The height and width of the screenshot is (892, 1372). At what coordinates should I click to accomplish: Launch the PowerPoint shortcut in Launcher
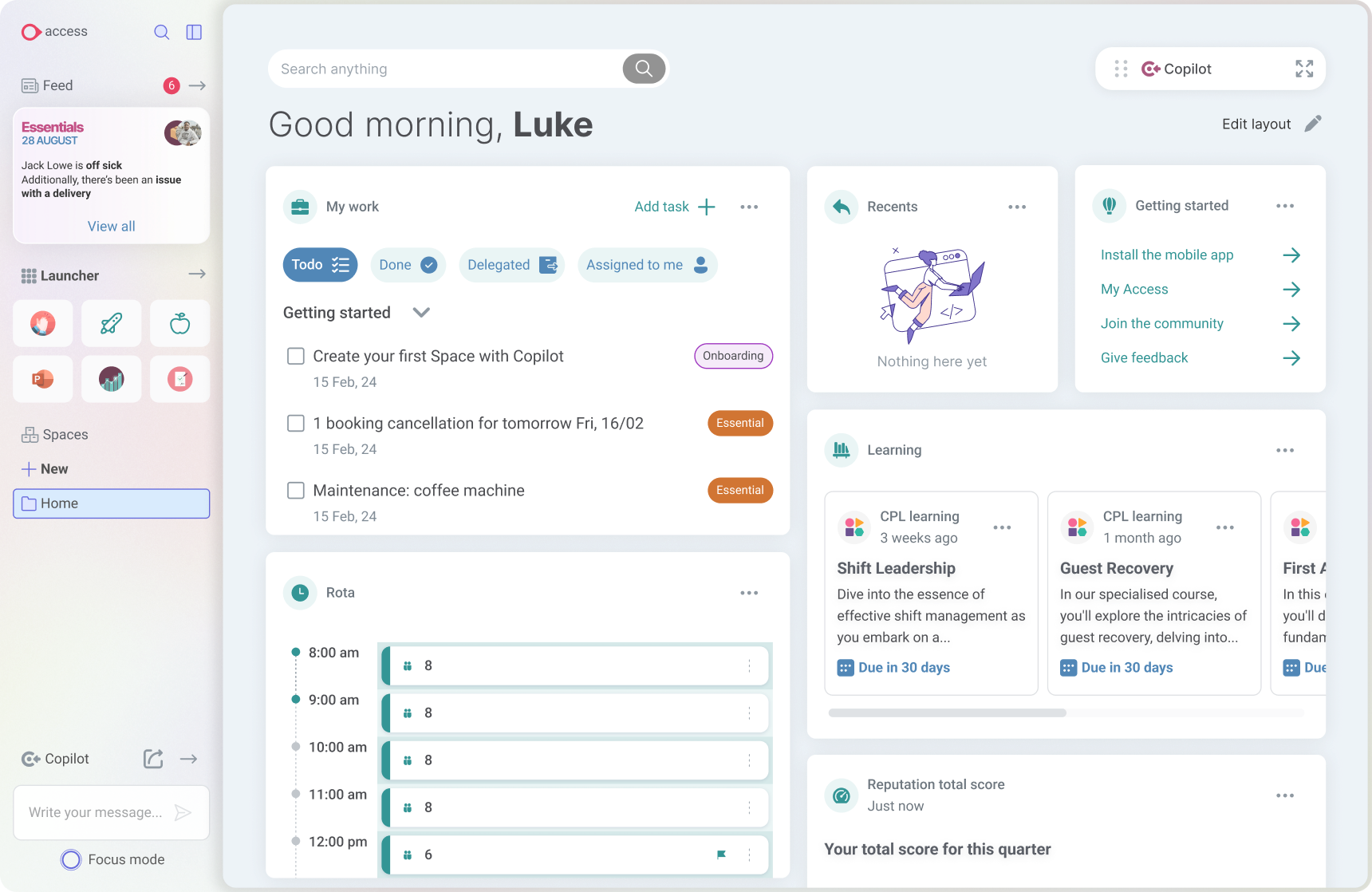coord(43,379)
